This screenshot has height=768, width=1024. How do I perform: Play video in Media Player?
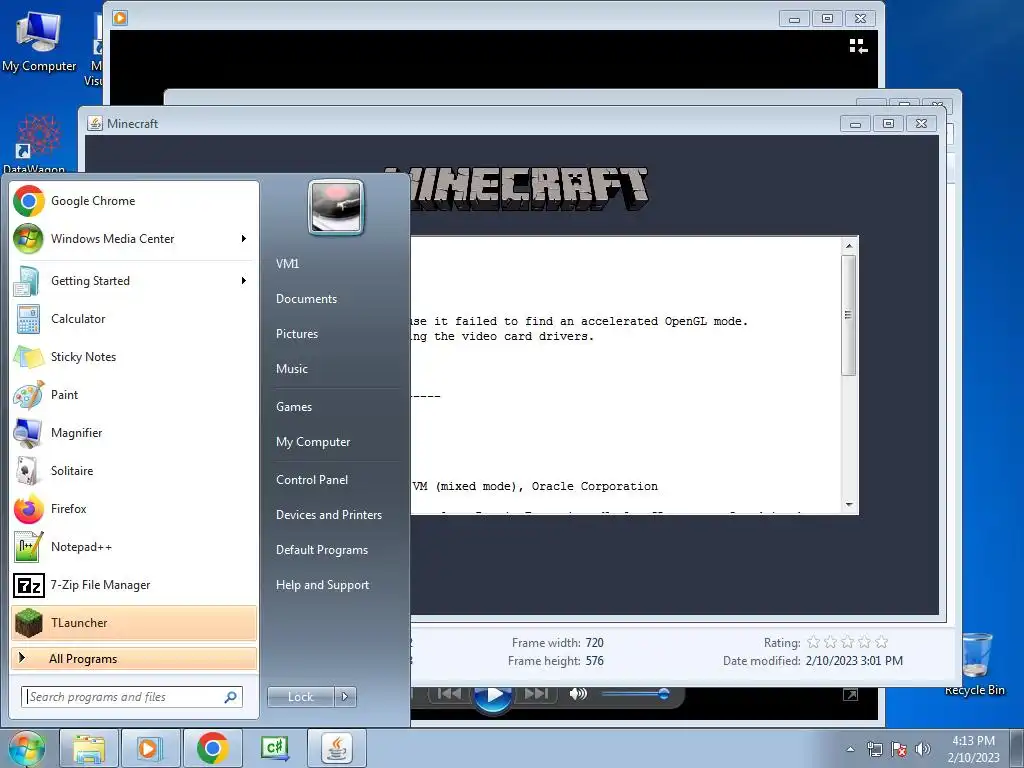click(493, 695)
